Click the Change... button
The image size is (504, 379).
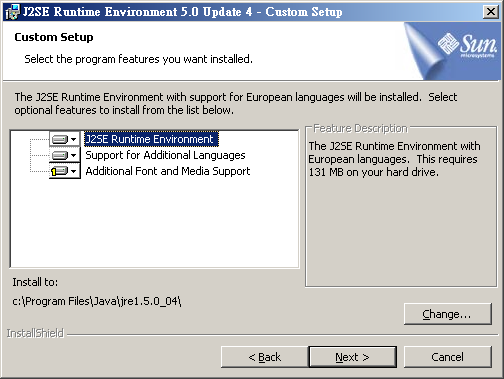click(x=448, y=314)
